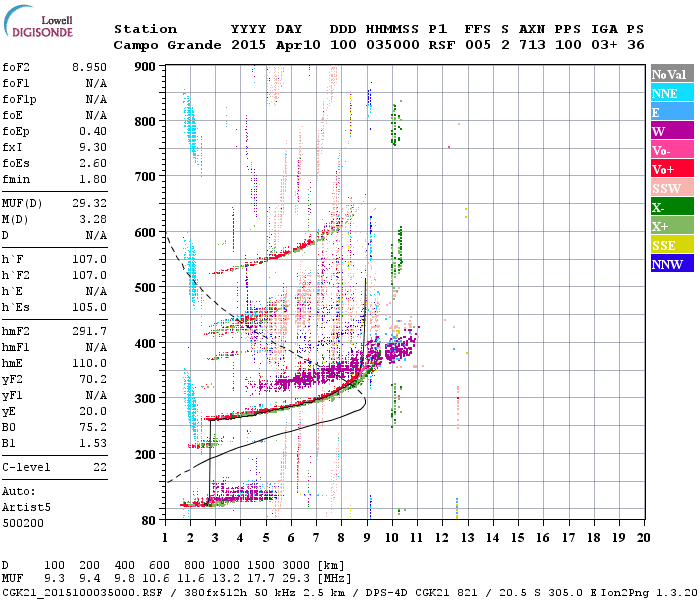
Task: Click the 713 value under AXN
Action: click(x=532, y=45)
